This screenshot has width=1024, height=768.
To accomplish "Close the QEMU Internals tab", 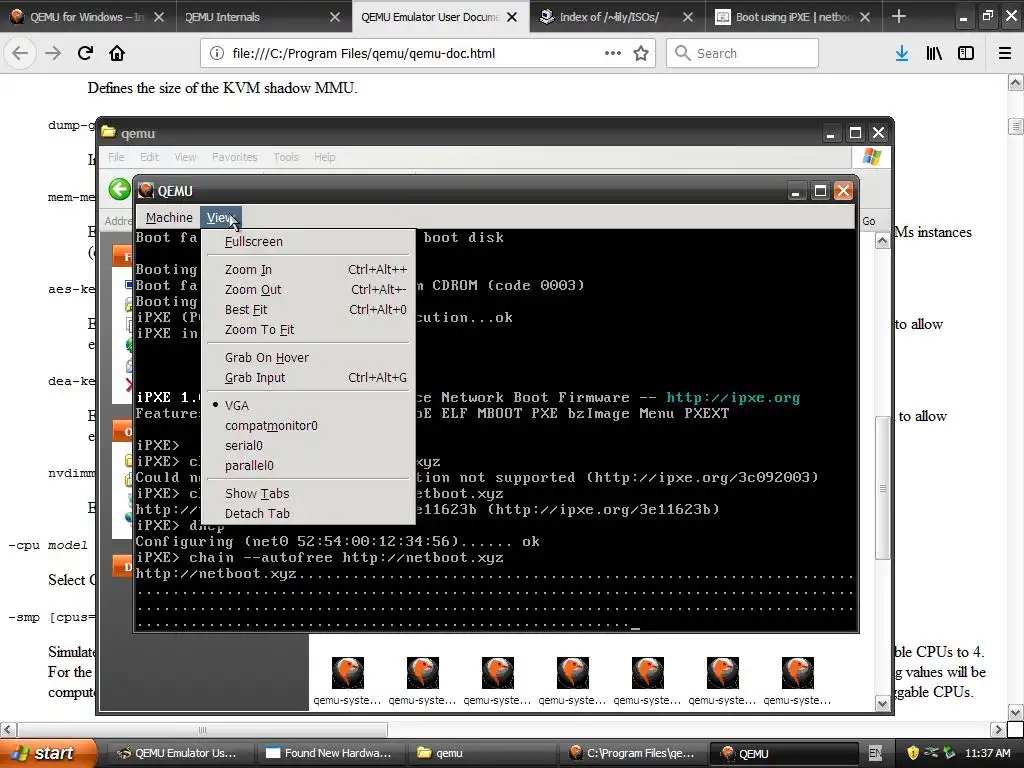I will point(335,17).
